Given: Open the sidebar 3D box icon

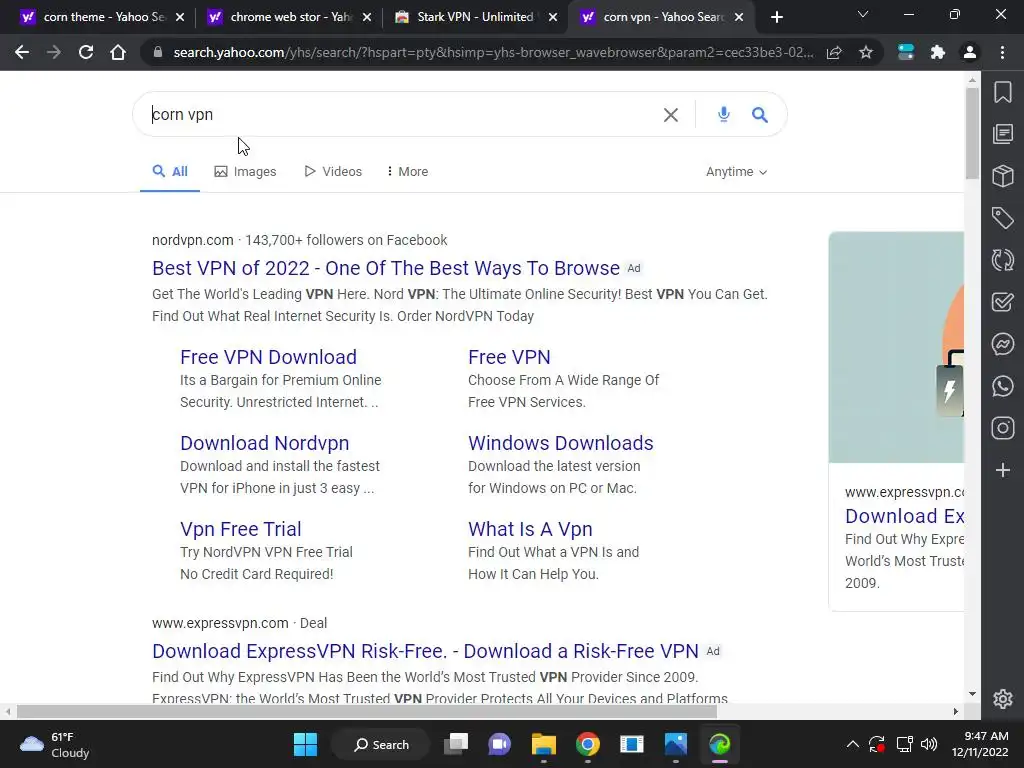Looking at the screenshot, I should 1003,176.
